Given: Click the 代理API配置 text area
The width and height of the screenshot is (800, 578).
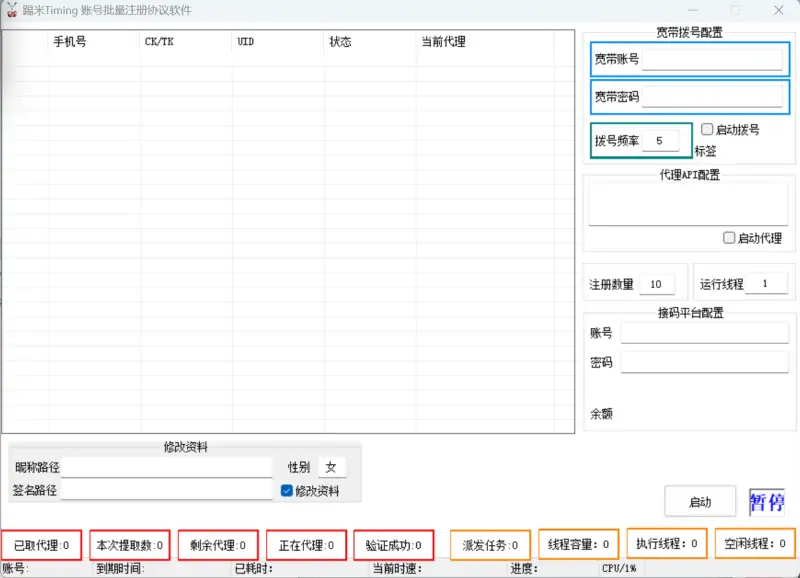Looking at the screenshot, I should [688, 203].
